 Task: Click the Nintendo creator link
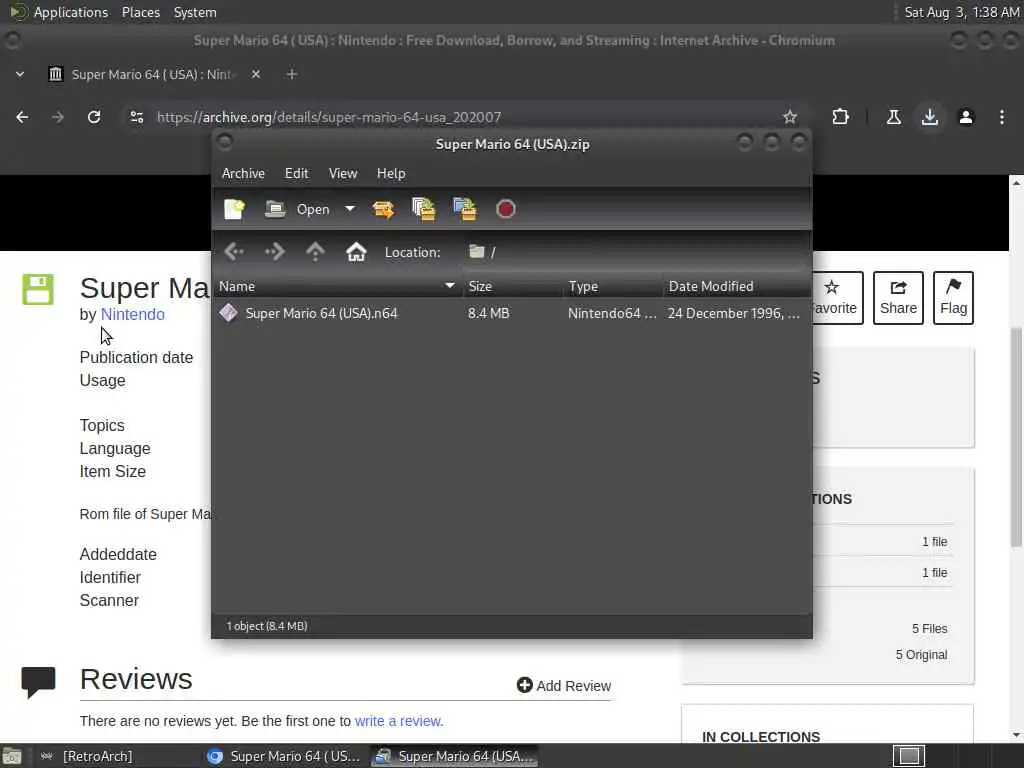[133, 314]
